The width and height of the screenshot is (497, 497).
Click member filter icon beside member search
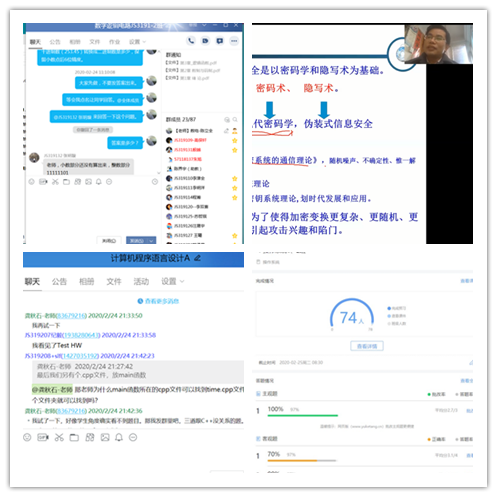227,119
